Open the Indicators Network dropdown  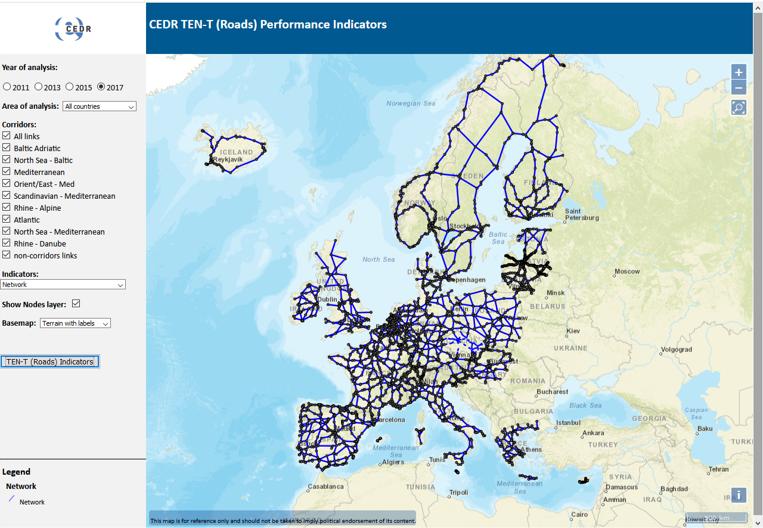[x=63, y=285]
